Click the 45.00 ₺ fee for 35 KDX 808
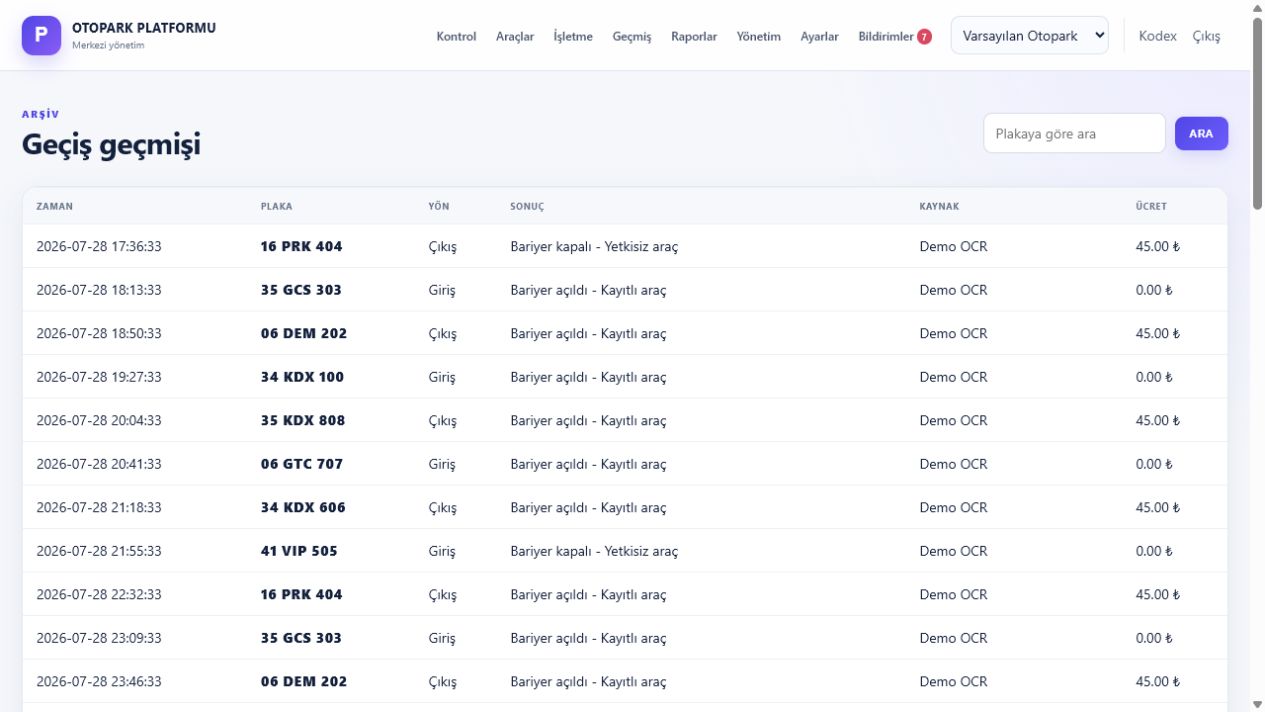 tap(1157, 420)
